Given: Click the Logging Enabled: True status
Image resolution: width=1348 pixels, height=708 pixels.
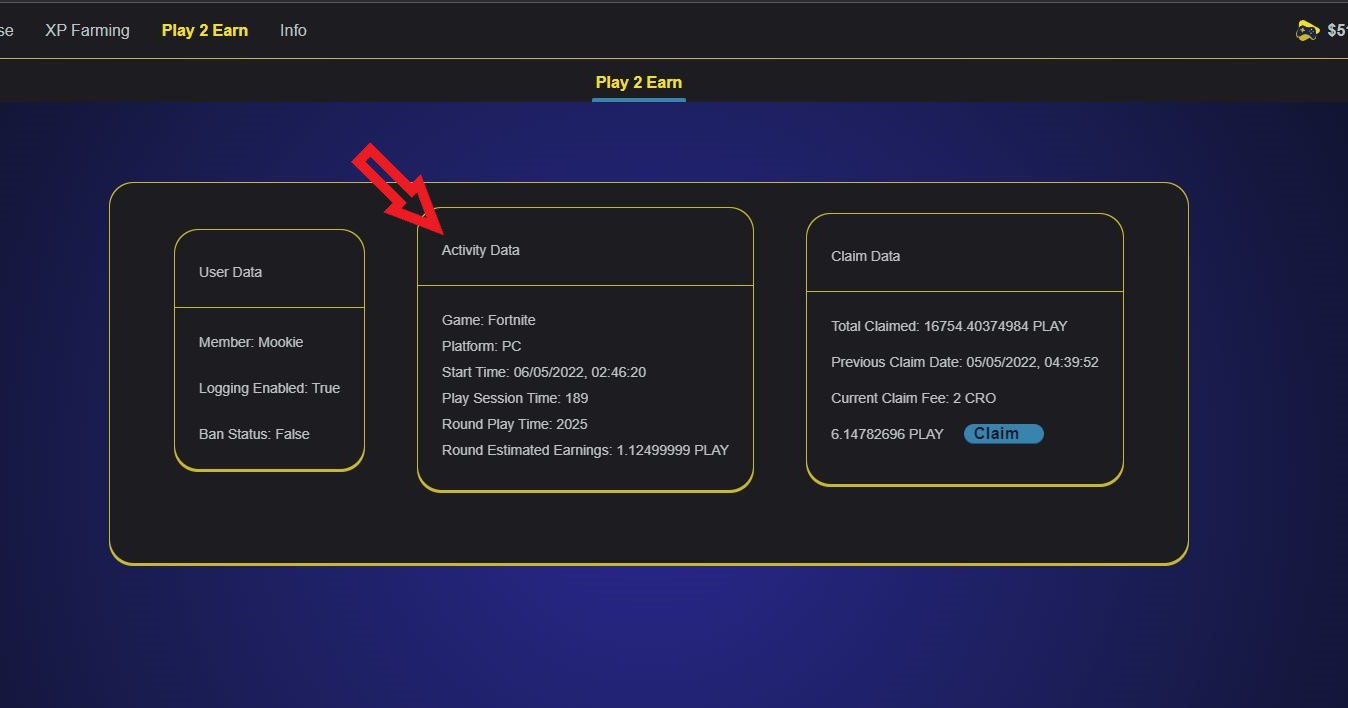Looking at the screenshot, I should tap(269, 388).
